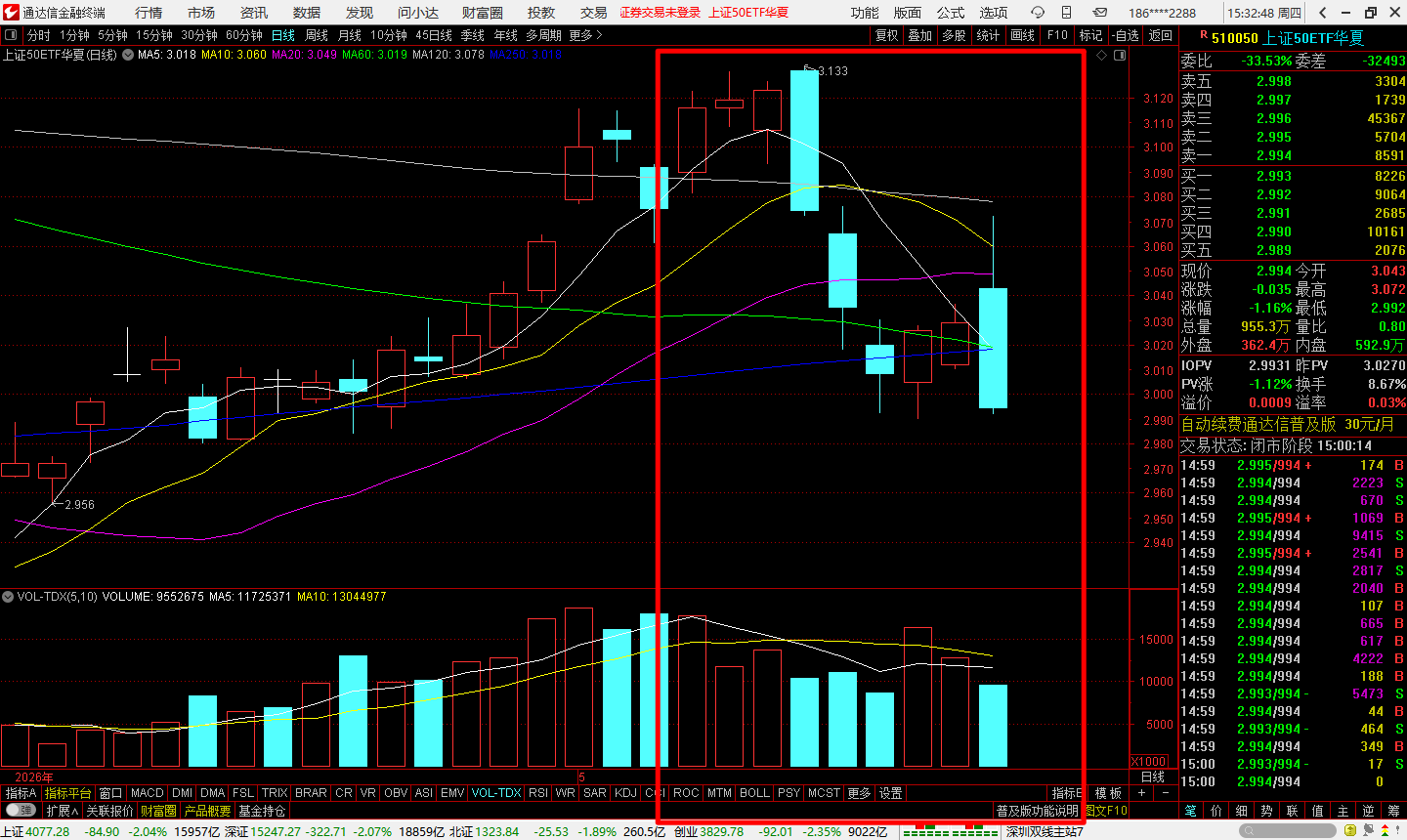Expand the 扩展 panel at bottom
The width and height of the screenshot is (1407, 840).
(x=63, y=811)
